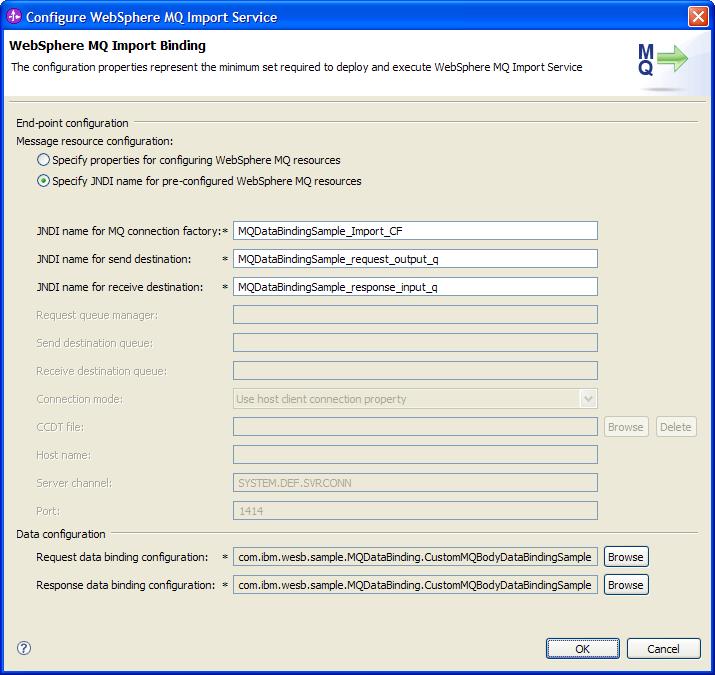Click the 'Configure WebSphere MQ Import Service' title
715x675 pixels.
point(151,17)
